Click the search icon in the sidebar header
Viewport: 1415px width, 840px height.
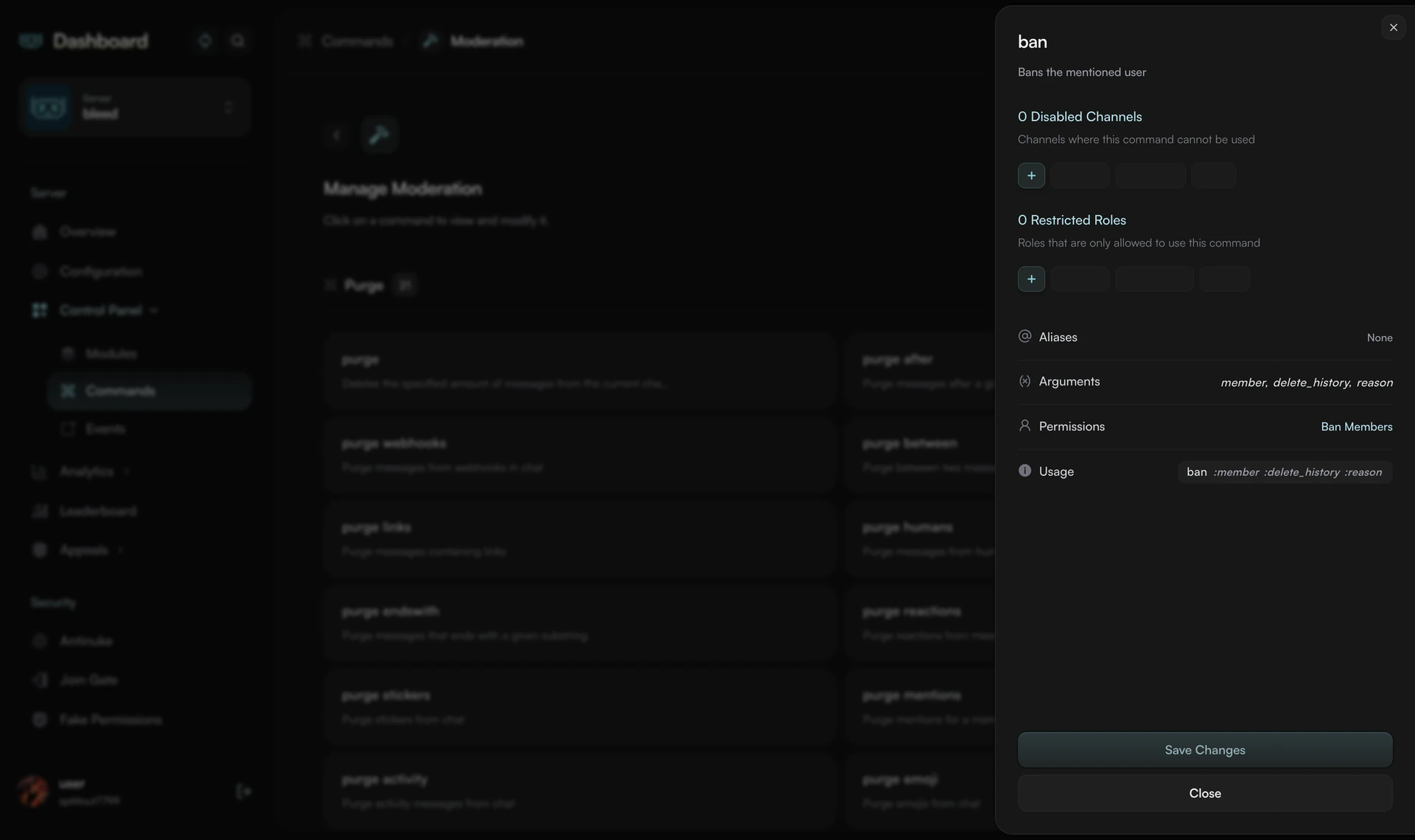coord(237,41)
